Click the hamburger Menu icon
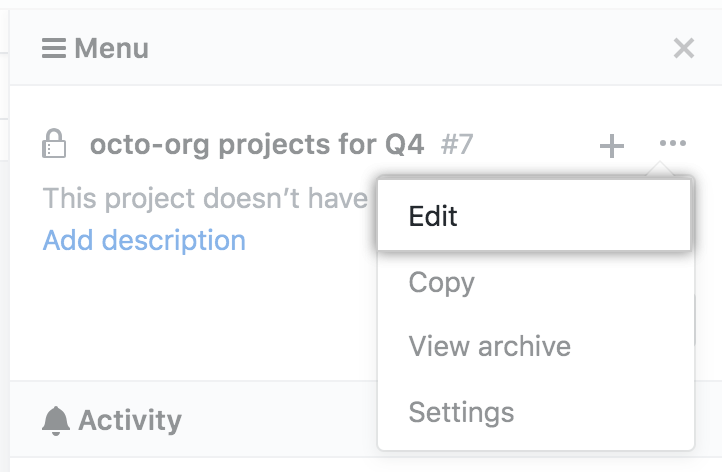The width and height of the screenshot is (722, 472). pyautogui.click(x=54, y=48)
